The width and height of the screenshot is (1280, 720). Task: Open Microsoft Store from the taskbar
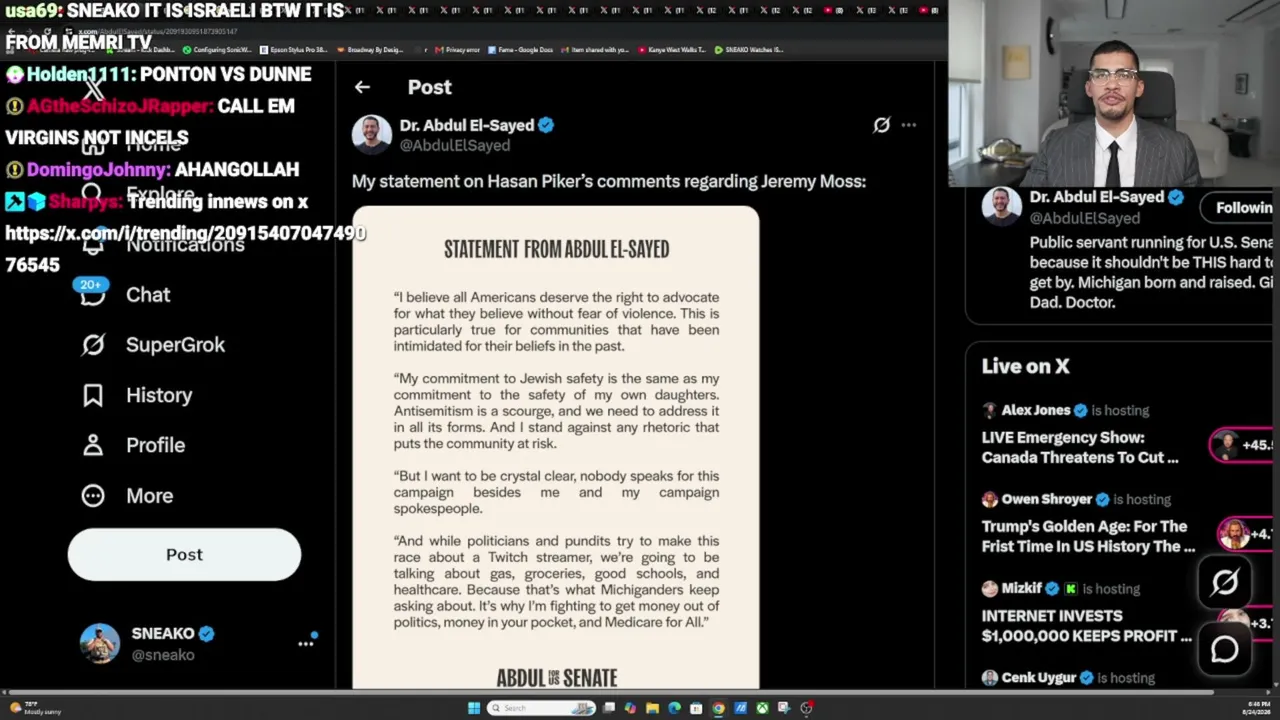pos(696,709)
